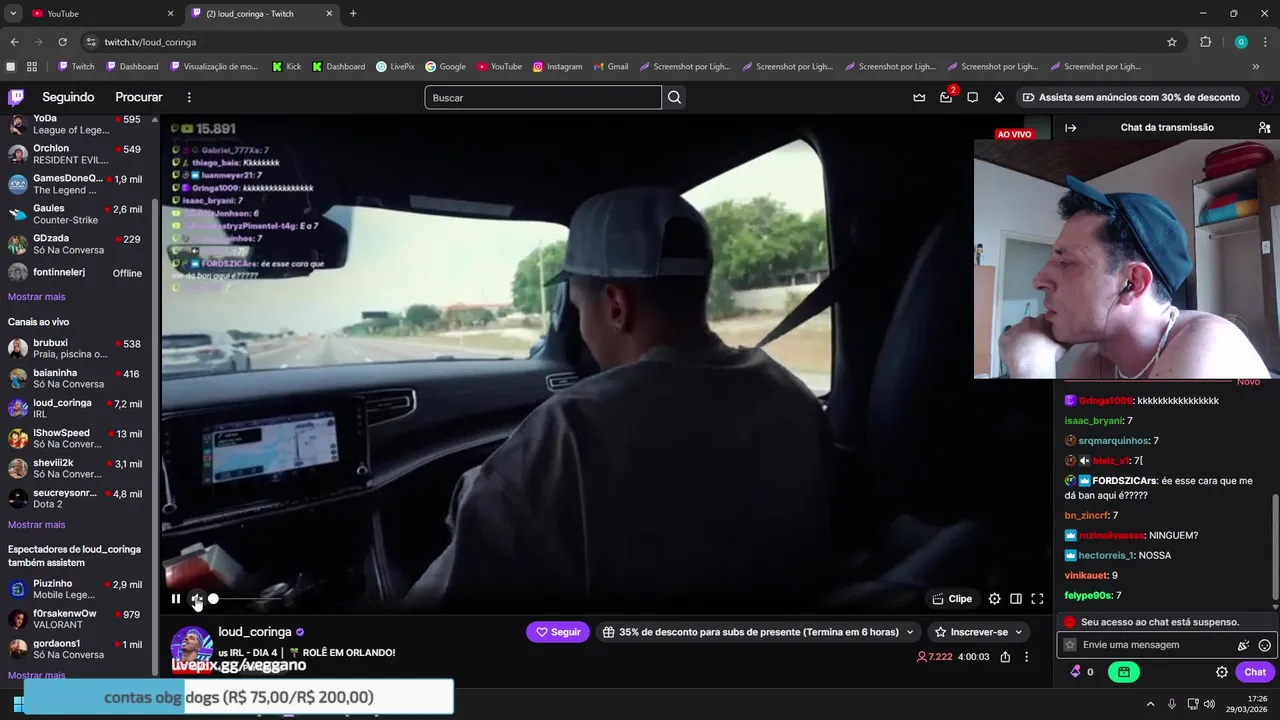Open the Chrome extensions puzzle icon
1280x720 pixels.
click(1205, 42)
